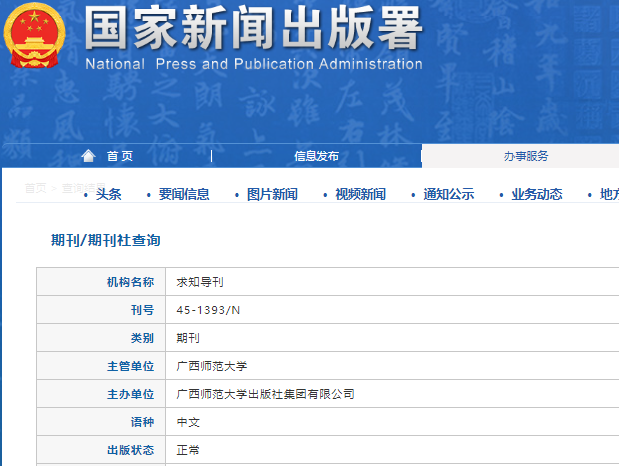This screenshot has height=466, width=619.
Task: Click the English title National Press and Publication Administration
Action: click(254, 64)
